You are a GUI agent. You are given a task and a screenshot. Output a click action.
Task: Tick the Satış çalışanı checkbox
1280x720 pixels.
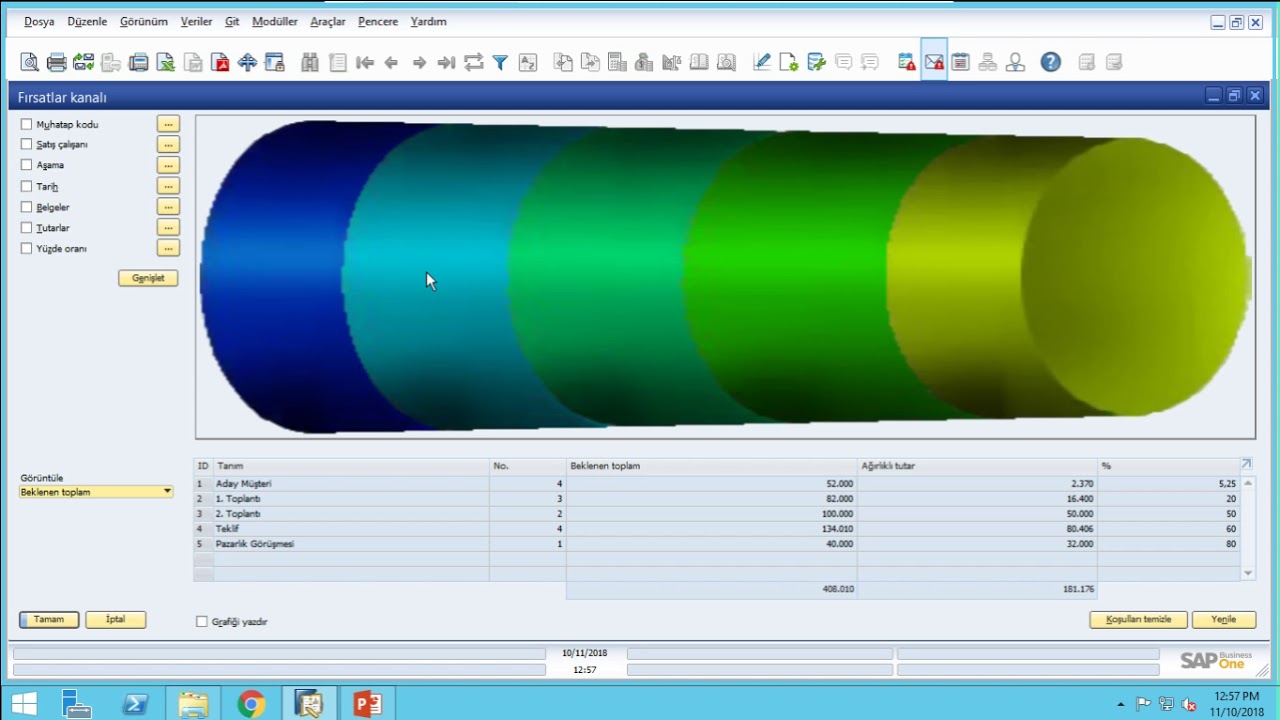(x=27, y=144)
